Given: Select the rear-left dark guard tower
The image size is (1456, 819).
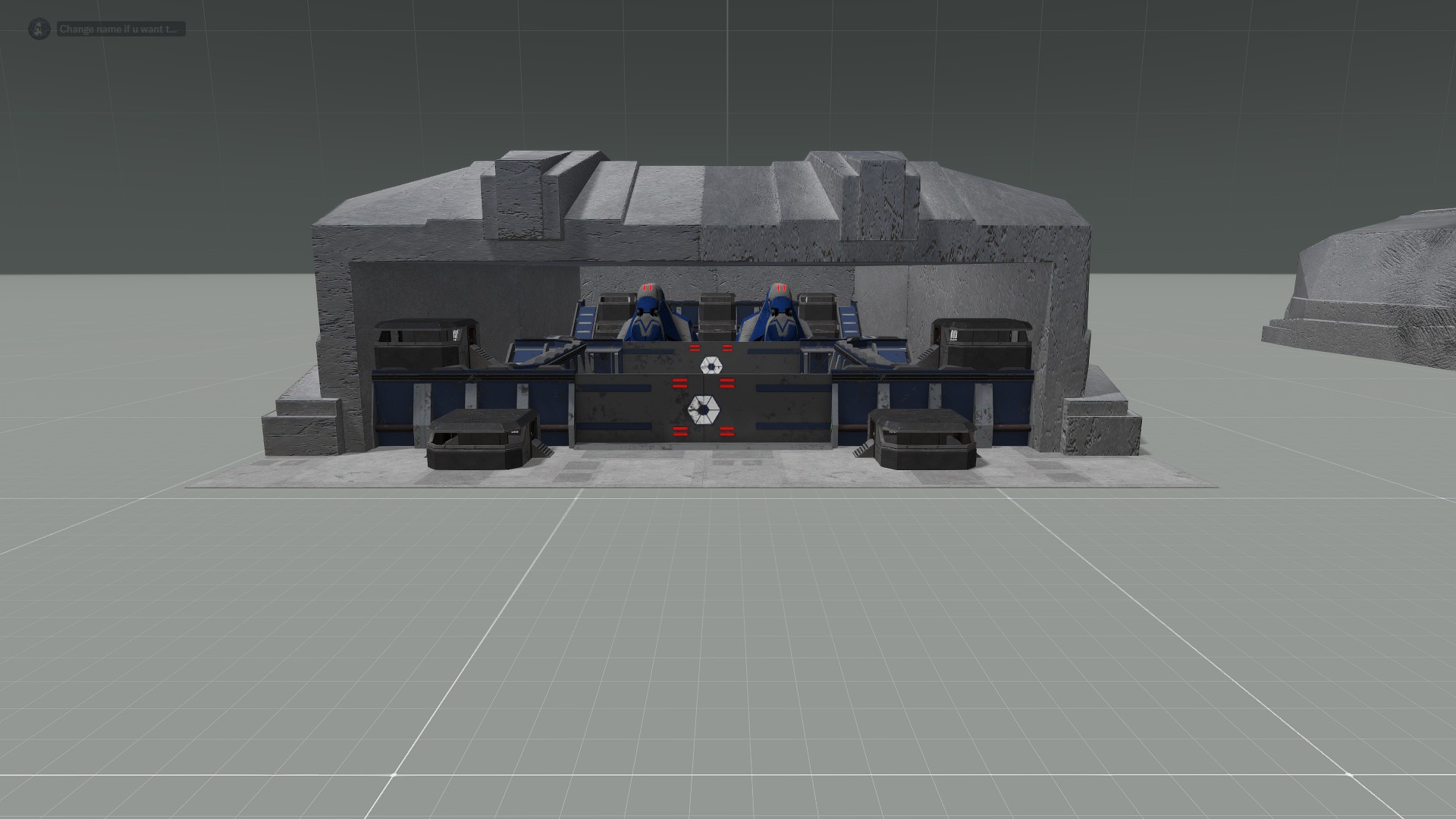Looking at the screenshot, I should pyautogui.click(x=425, y=343).
